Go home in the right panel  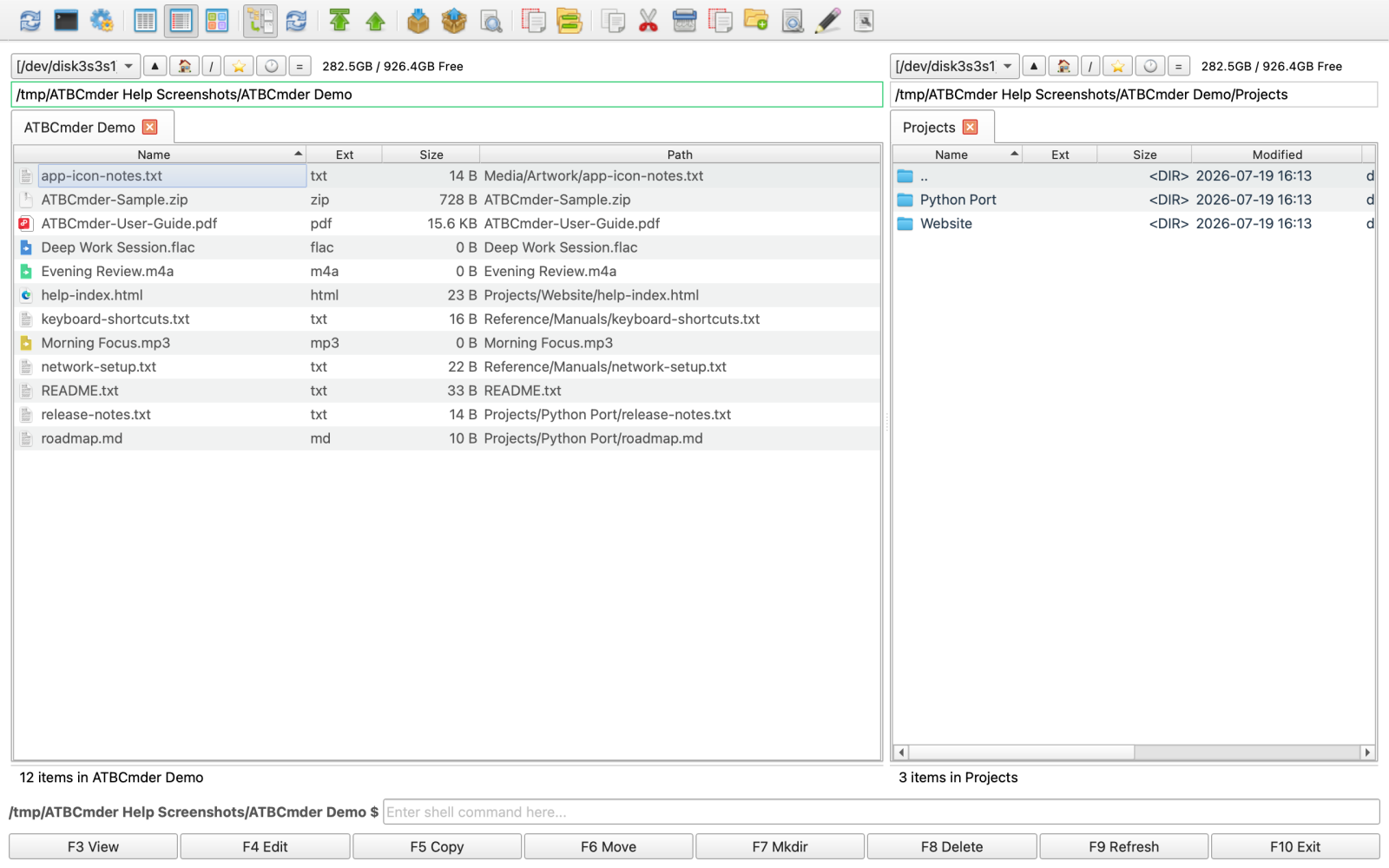(1063, 66)
